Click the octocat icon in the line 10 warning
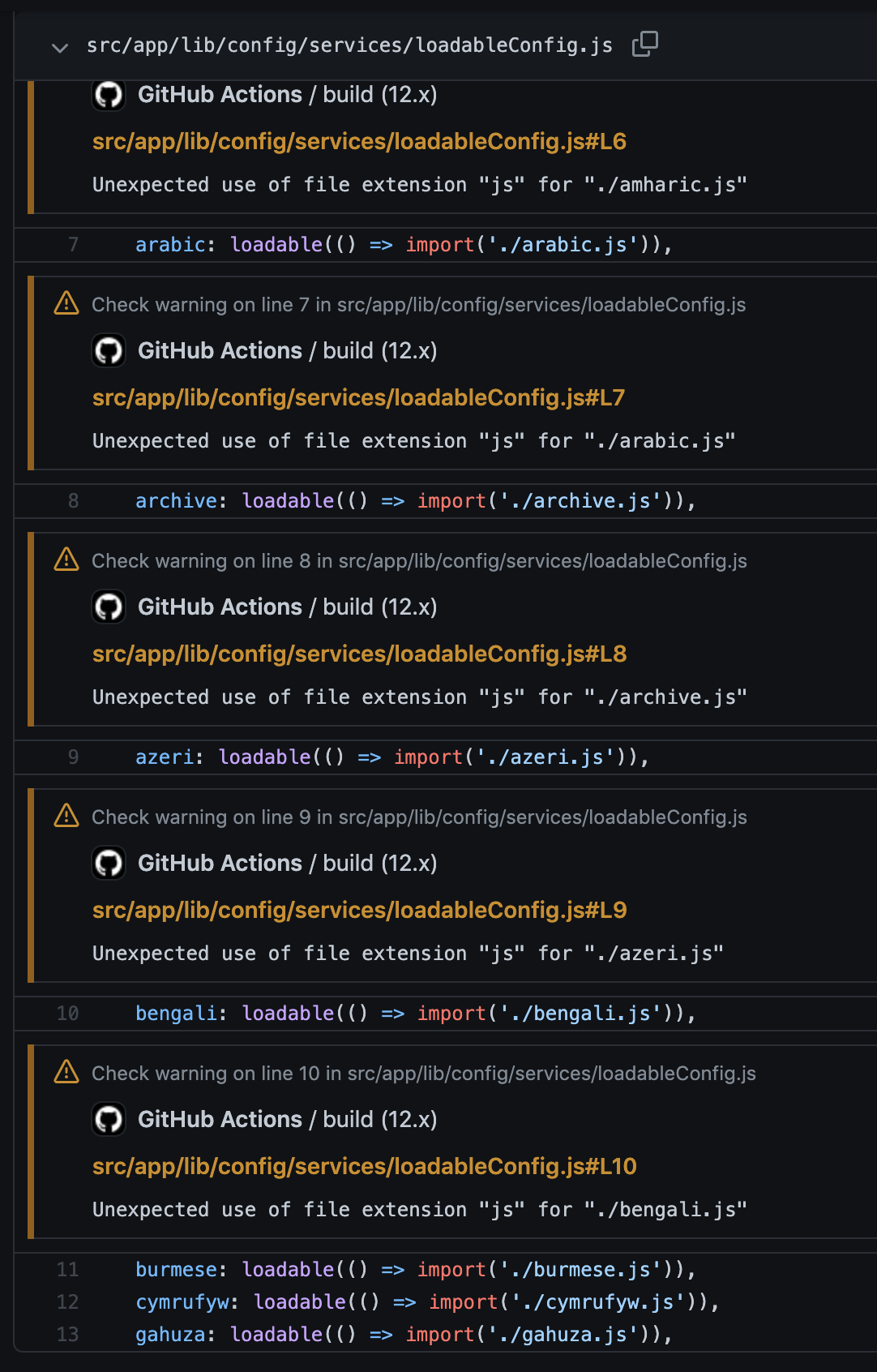 [109, 1121]
